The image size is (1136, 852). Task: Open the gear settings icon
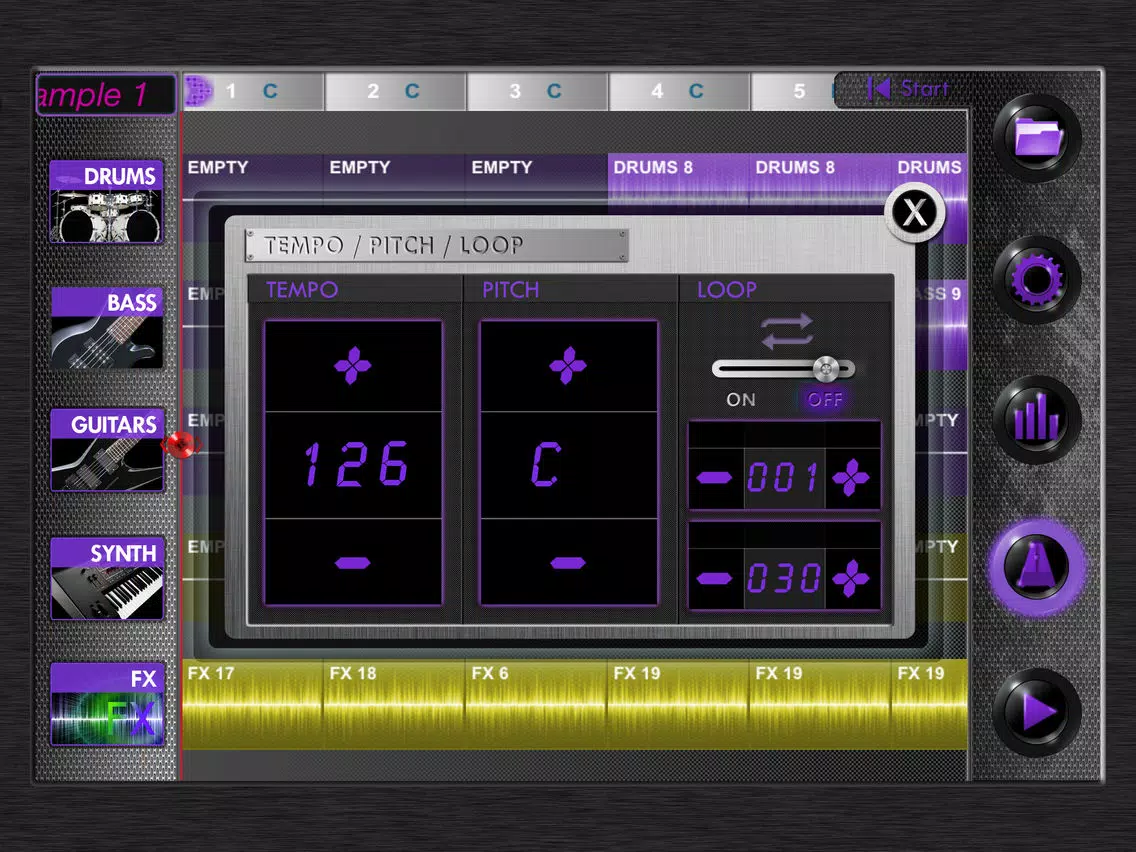point(1037,280)
